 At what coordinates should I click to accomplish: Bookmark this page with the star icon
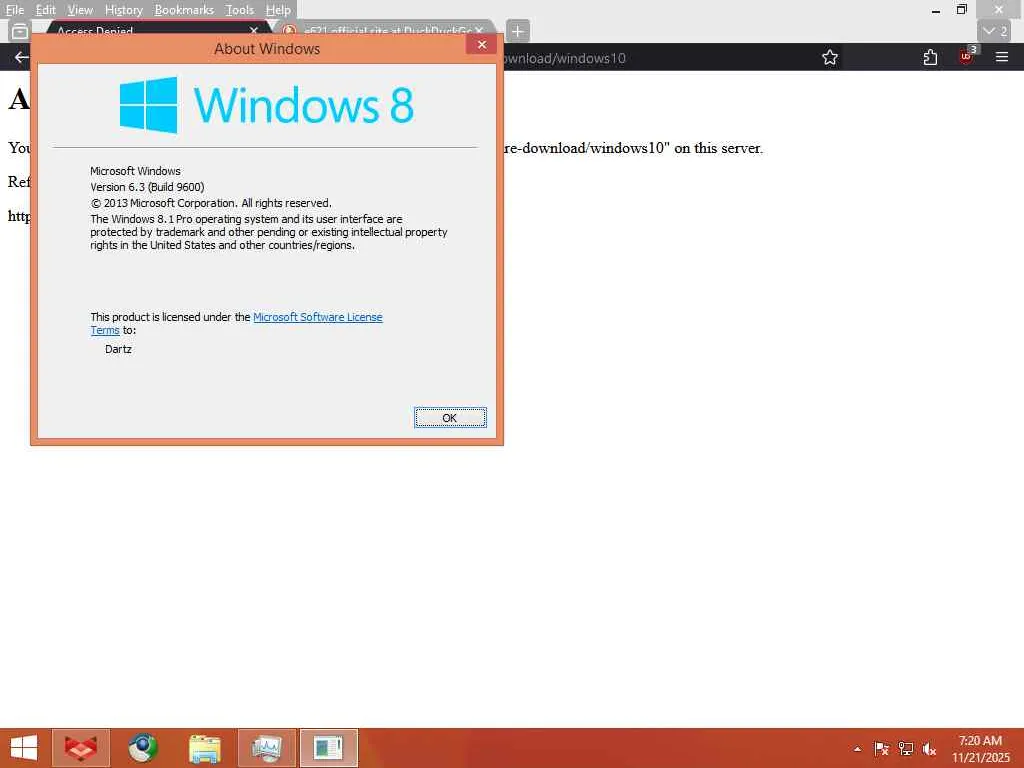tap(830, 57)
